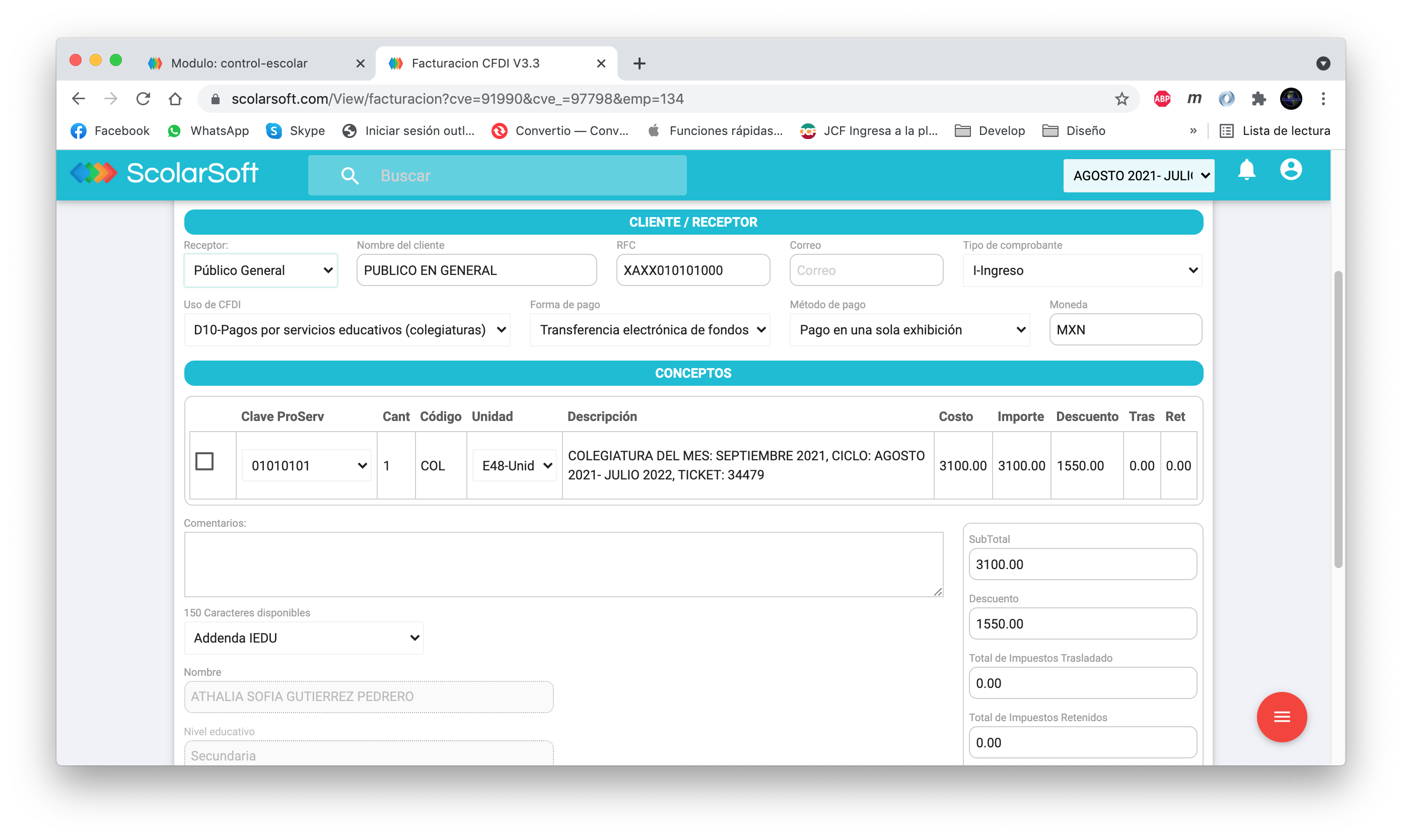Open the italic m extension icon
This screenshot has height=840, width=1402.
tap(1194, 99)
